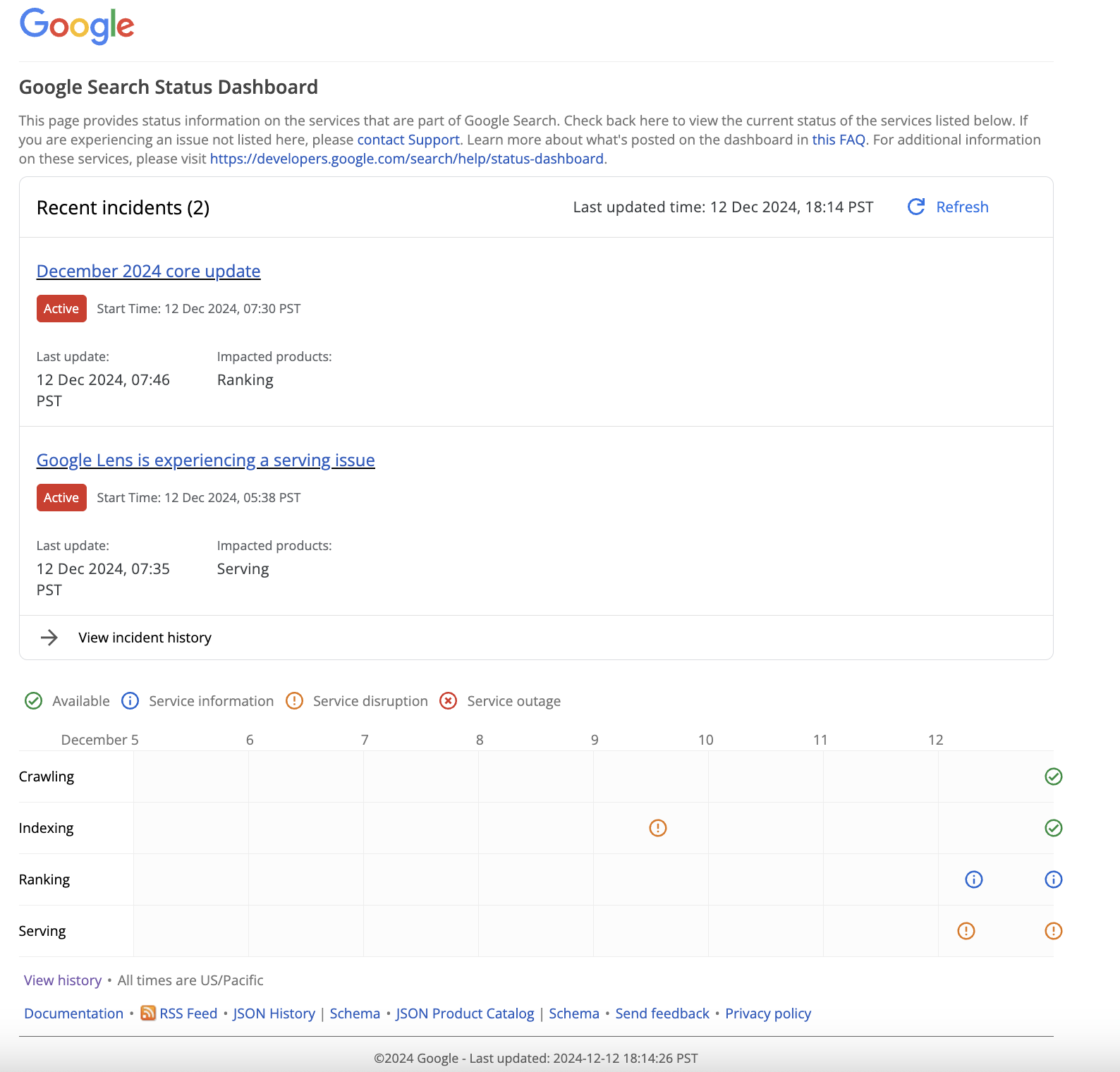The height and width of the screenshot is (1072, 1120).
Task: Click the View history link
Action: (63, 980)
